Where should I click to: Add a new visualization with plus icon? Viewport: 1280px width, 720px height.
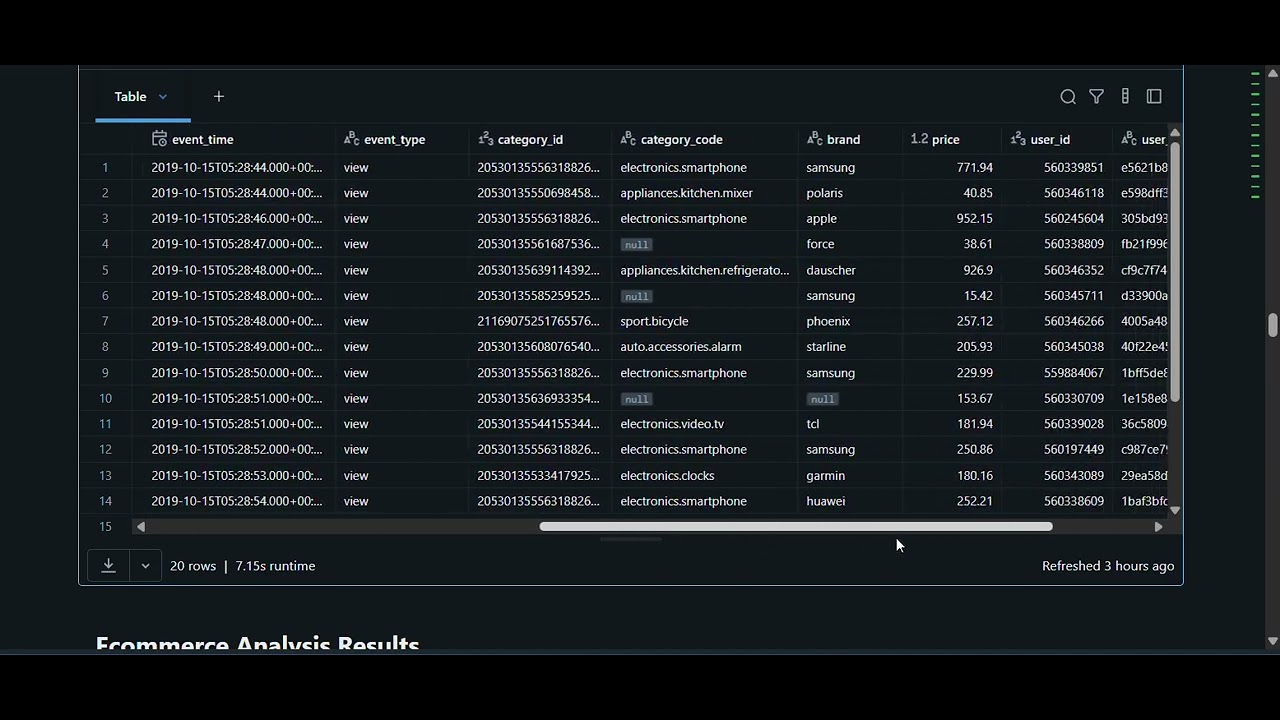click(x=219, y=97)
